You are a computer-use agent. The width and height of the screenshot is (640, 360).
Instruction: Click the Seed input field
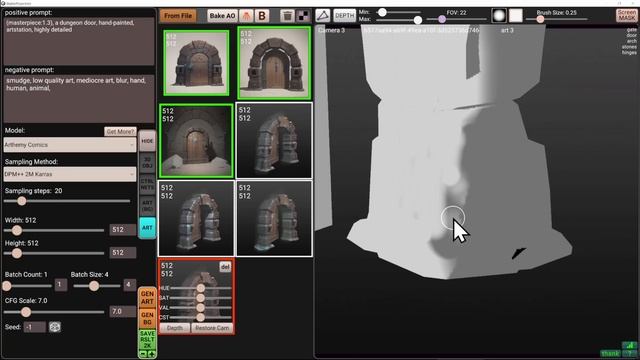click(x=34, y=327)
